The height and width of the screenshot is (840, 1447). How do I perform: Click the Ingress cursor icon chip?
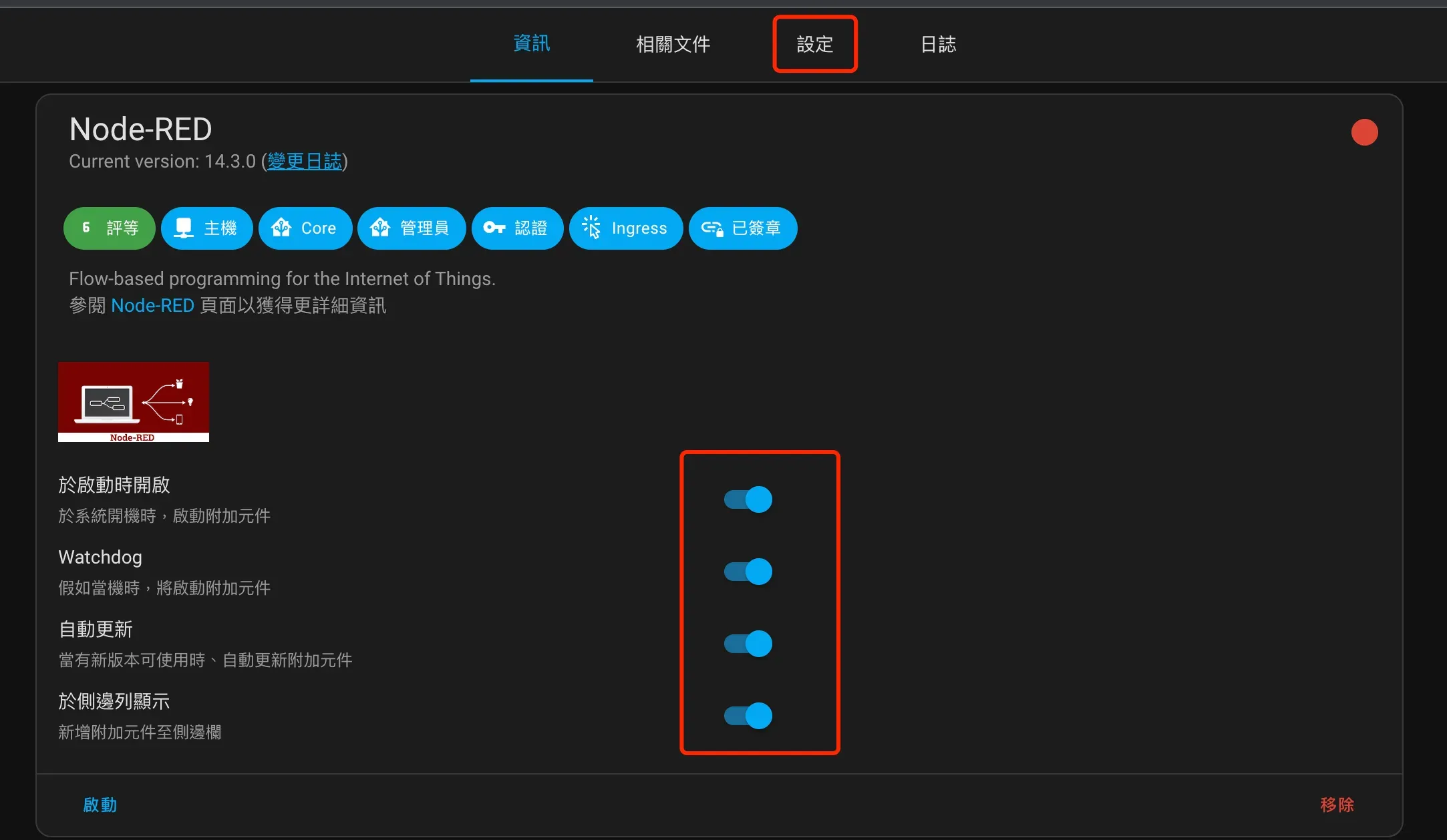591,228
